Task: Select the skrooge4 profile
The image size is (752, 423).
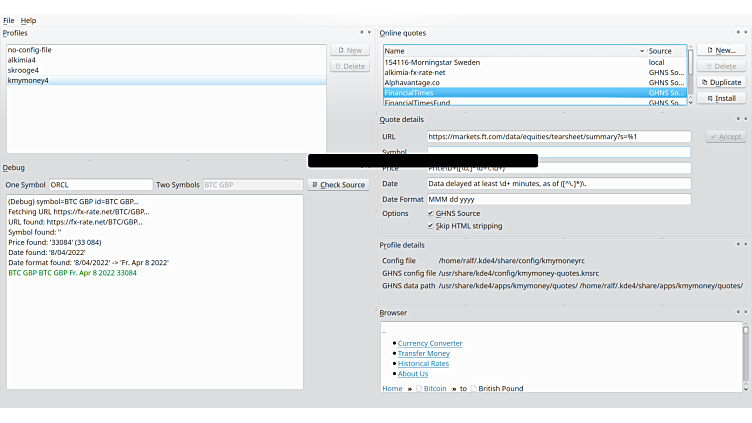Action: click(22, 70)
